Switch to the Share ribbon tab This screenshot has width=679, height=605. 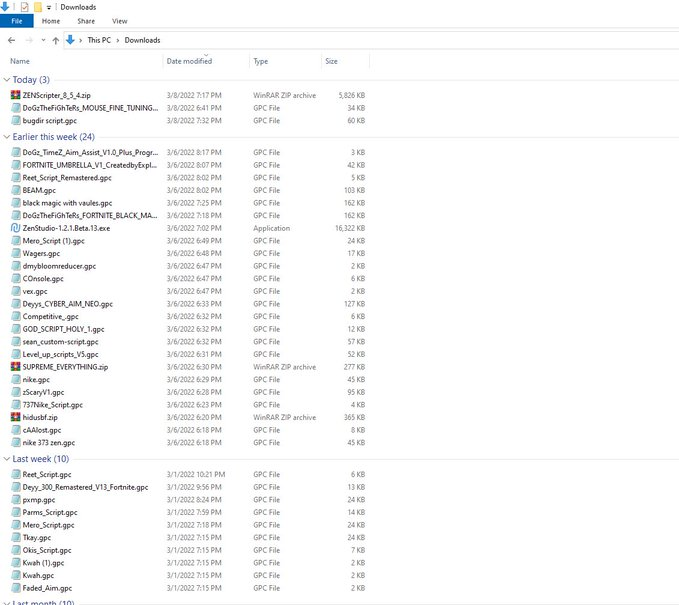(86, 21)
